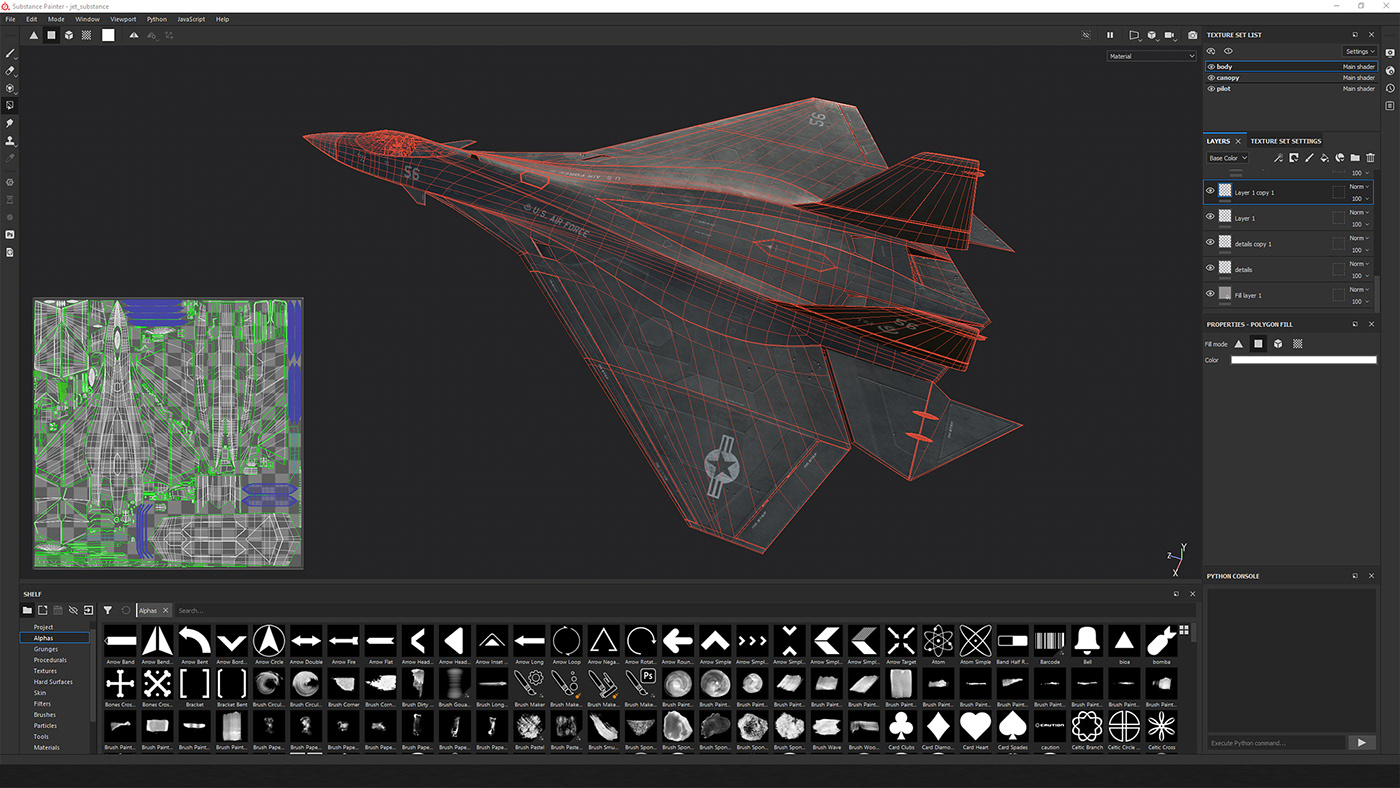Open the Python menu
This screenshot has width=1400, height=788.
pos(156,18)
